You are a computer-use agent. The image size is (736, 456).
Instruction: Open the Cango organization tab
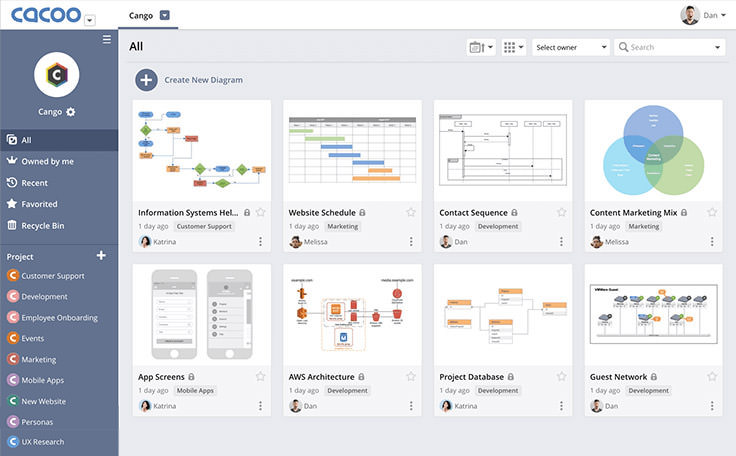pyautogui.click(x=148, y=15)
